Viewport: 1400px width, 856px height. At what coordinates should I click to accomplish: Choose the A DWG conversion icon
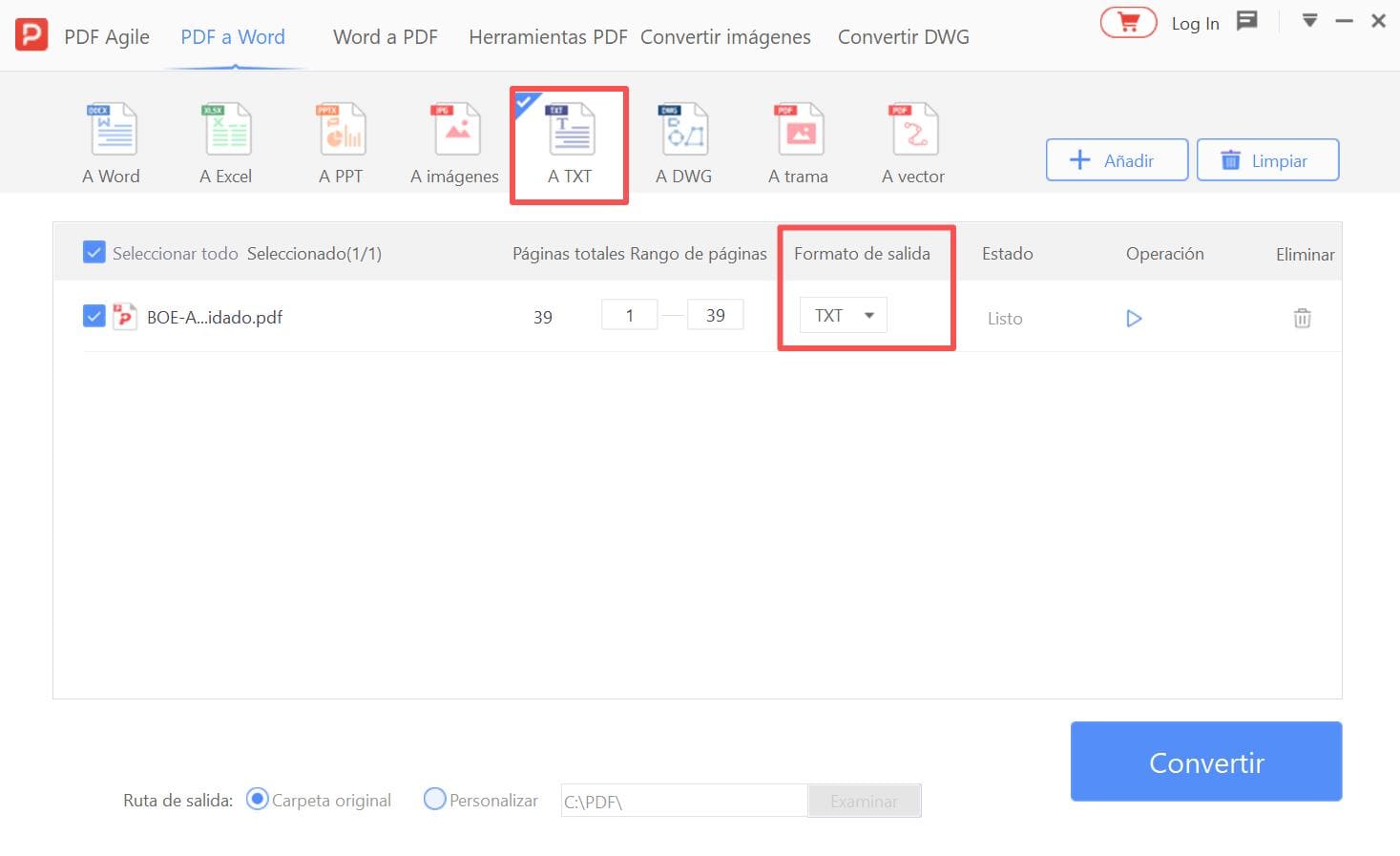[x=684, y=131]
